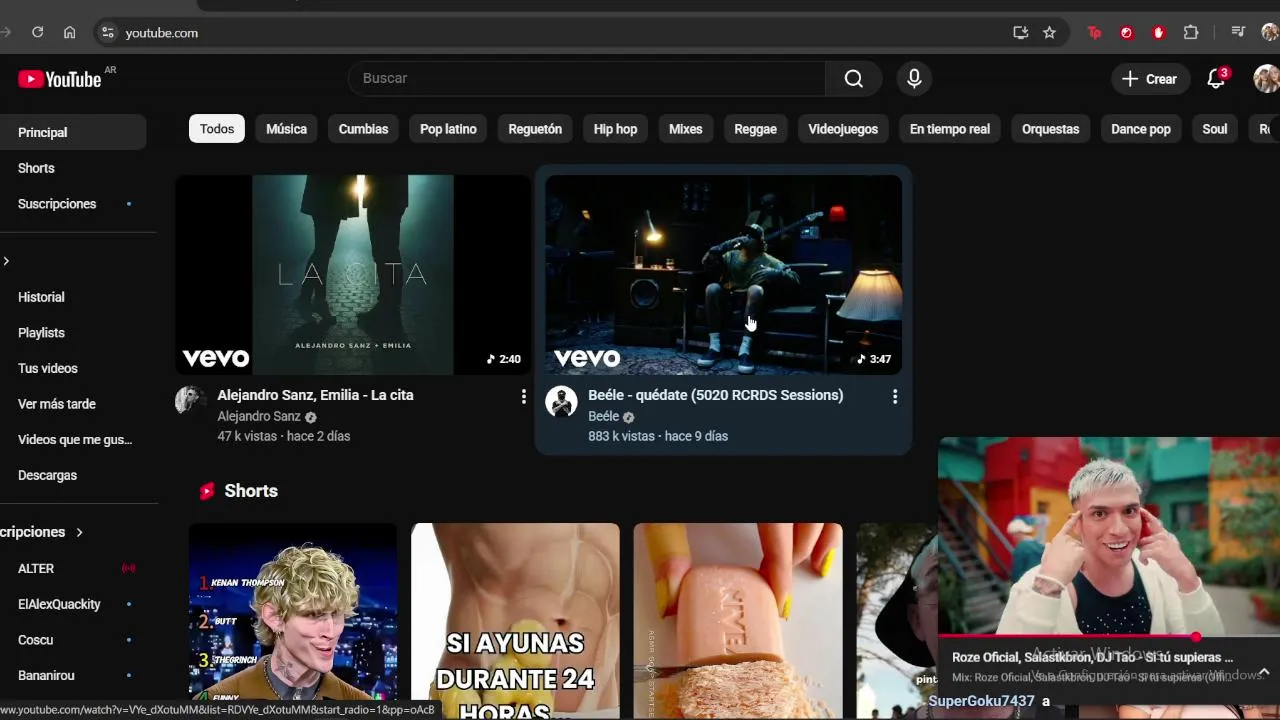Select the En tiempo real chip

point(950,129)
